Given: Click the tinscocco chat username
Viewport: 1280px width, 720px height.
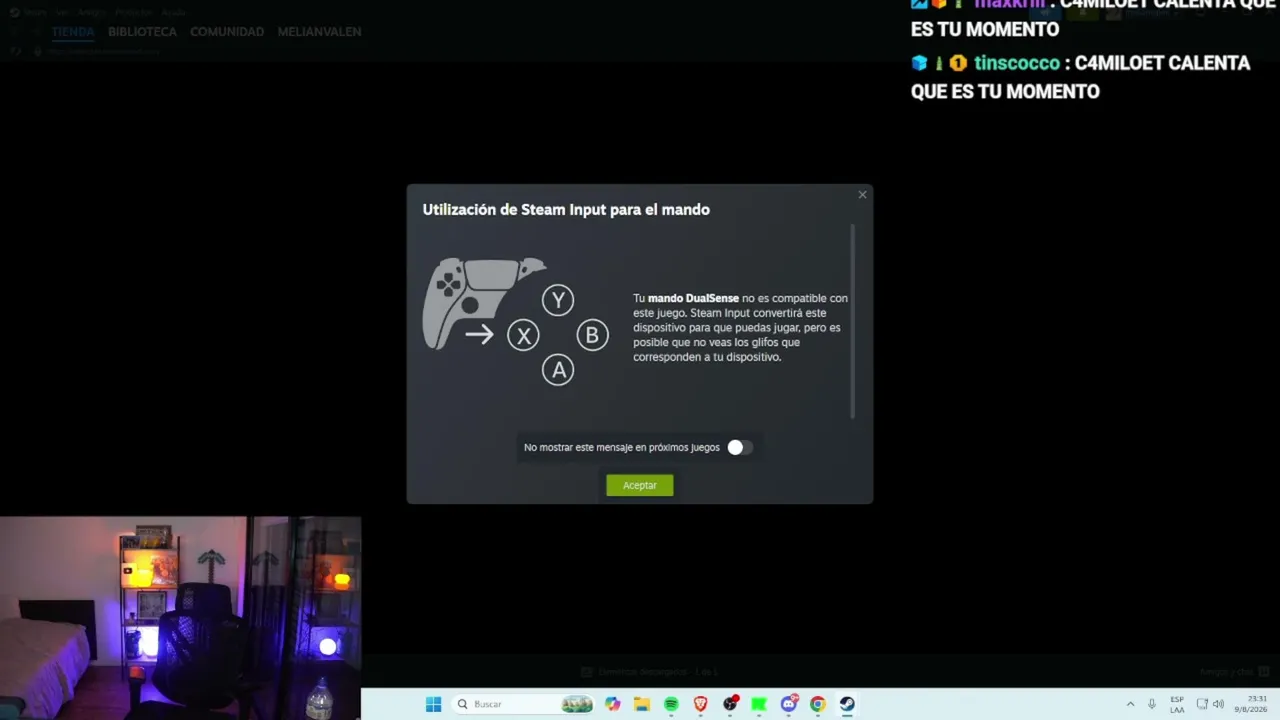Looking at the screenshot, I should coord(1017,63).
